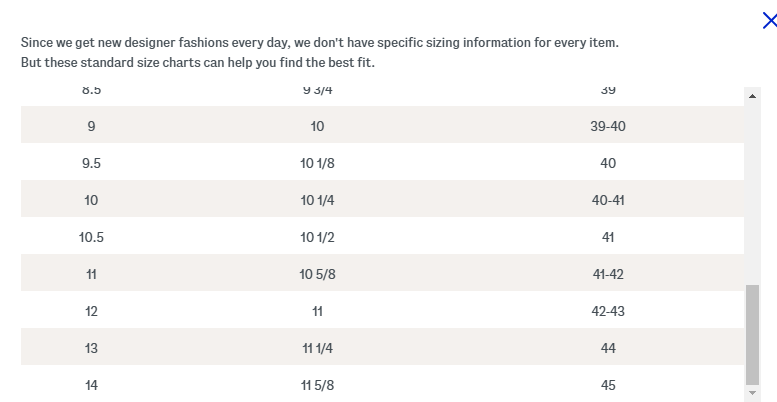Click the 11 5/8 inches cell
The height and width of the screenshot is (402, 777).
(317, 385)
